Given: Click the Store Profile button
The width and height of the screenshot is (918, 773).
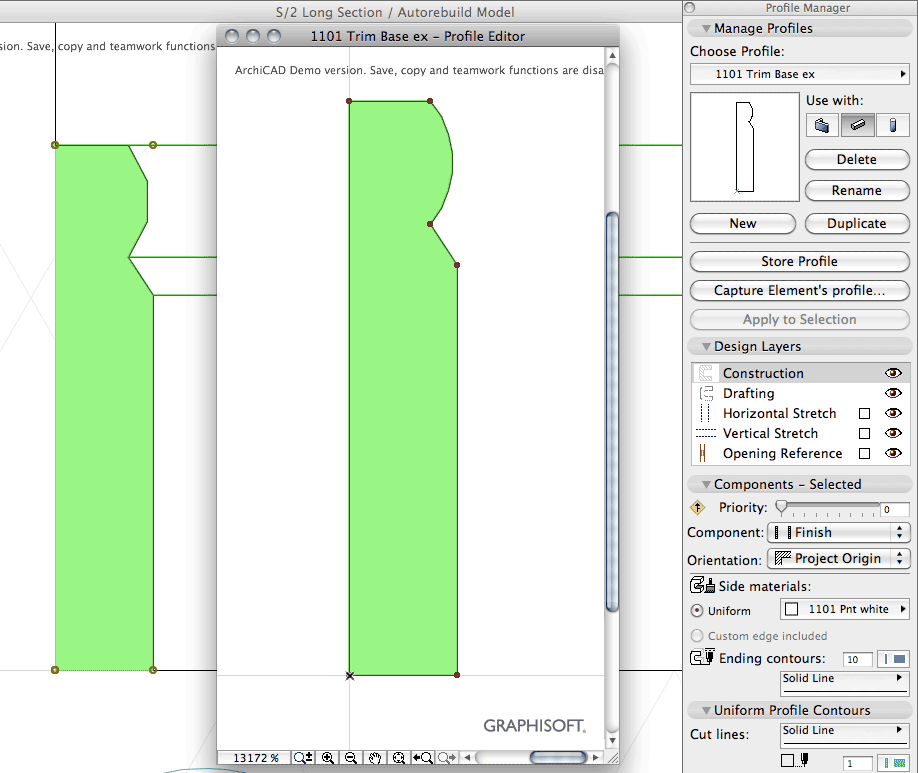Looking at the screenshot, I should point(798,261).
